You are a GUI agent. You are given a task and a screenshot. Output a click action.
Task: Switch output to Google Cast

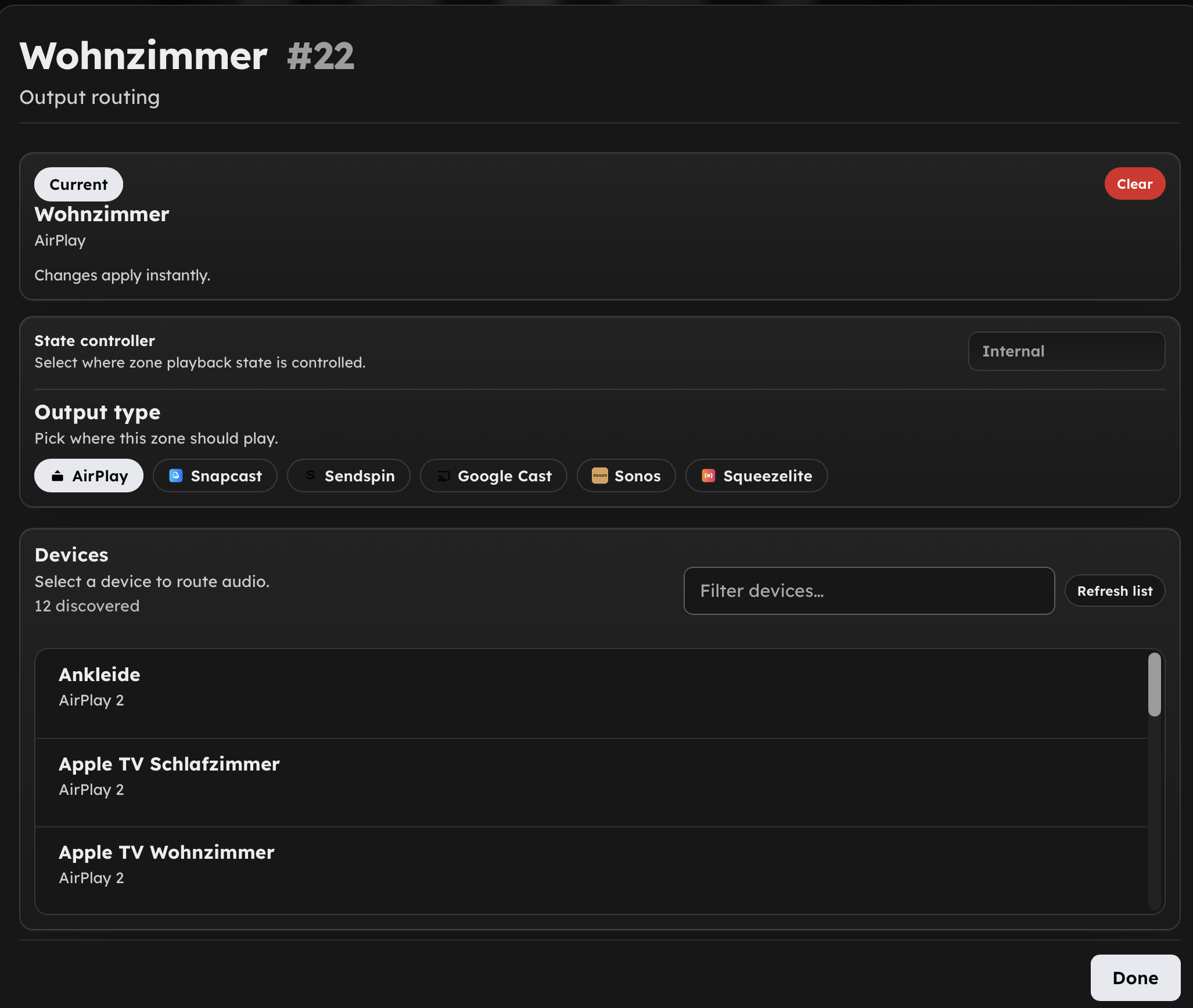coord(504,476)
